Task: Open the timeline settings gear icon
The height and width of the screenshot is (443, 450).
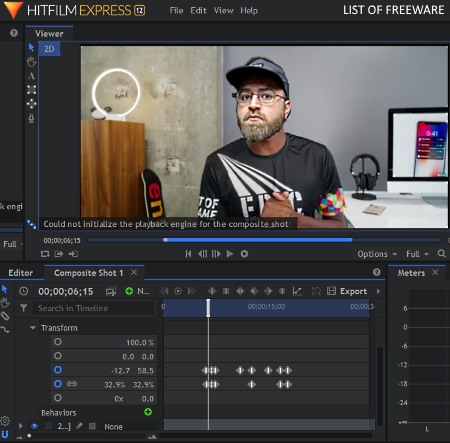Action: tap(5, 421)
